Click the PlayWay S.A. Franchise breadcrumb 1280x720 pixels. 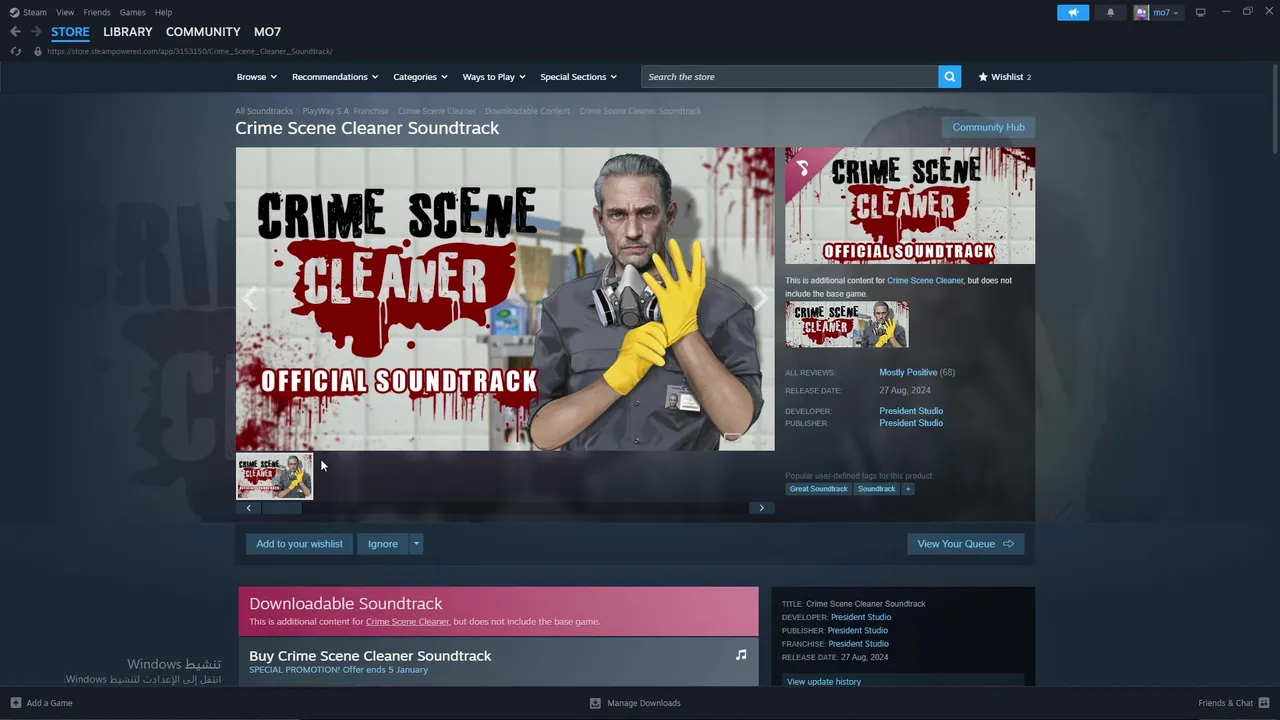(345, 111)
